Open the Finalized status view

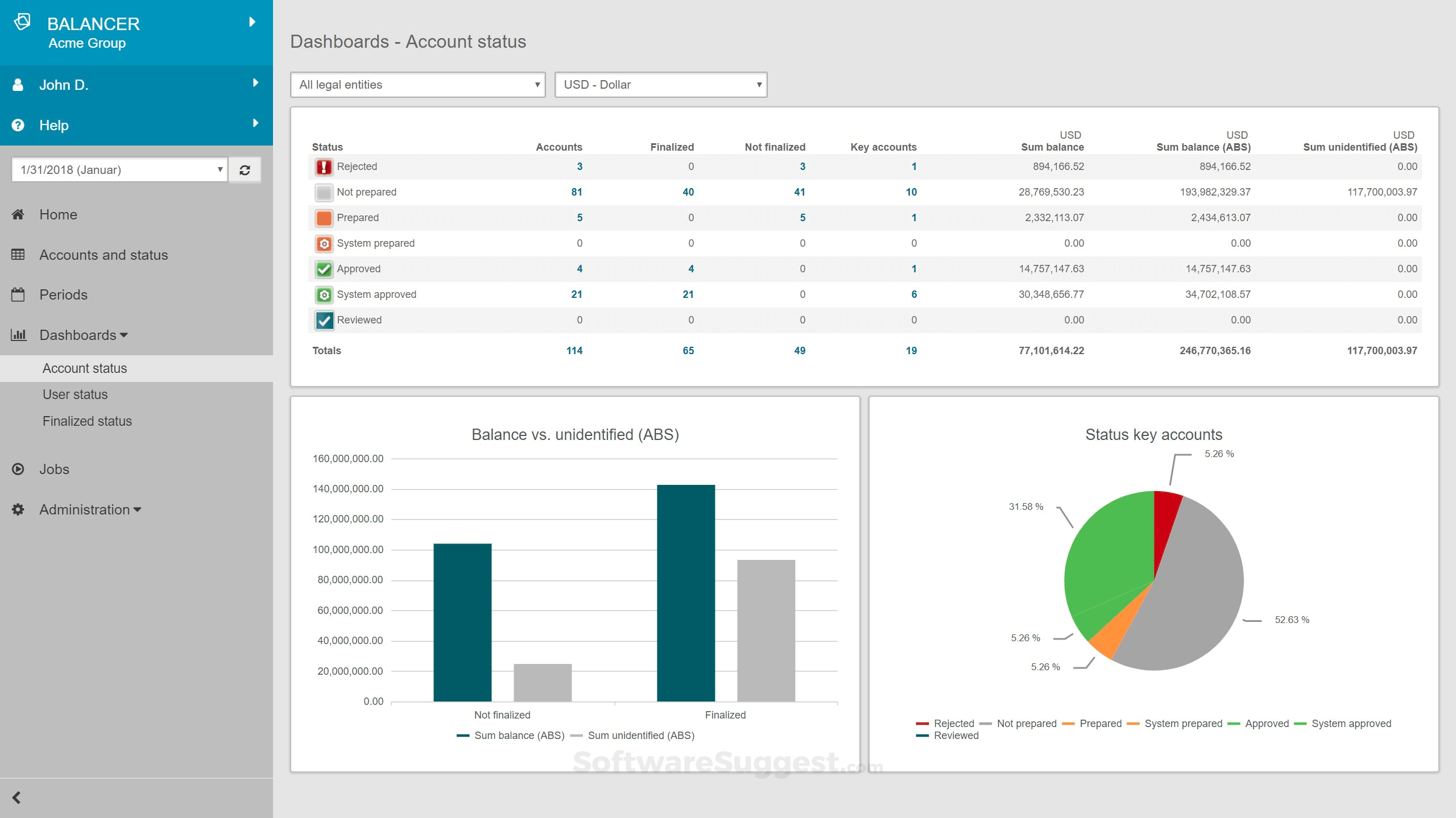pyautogui.click(x=86, y=421)
